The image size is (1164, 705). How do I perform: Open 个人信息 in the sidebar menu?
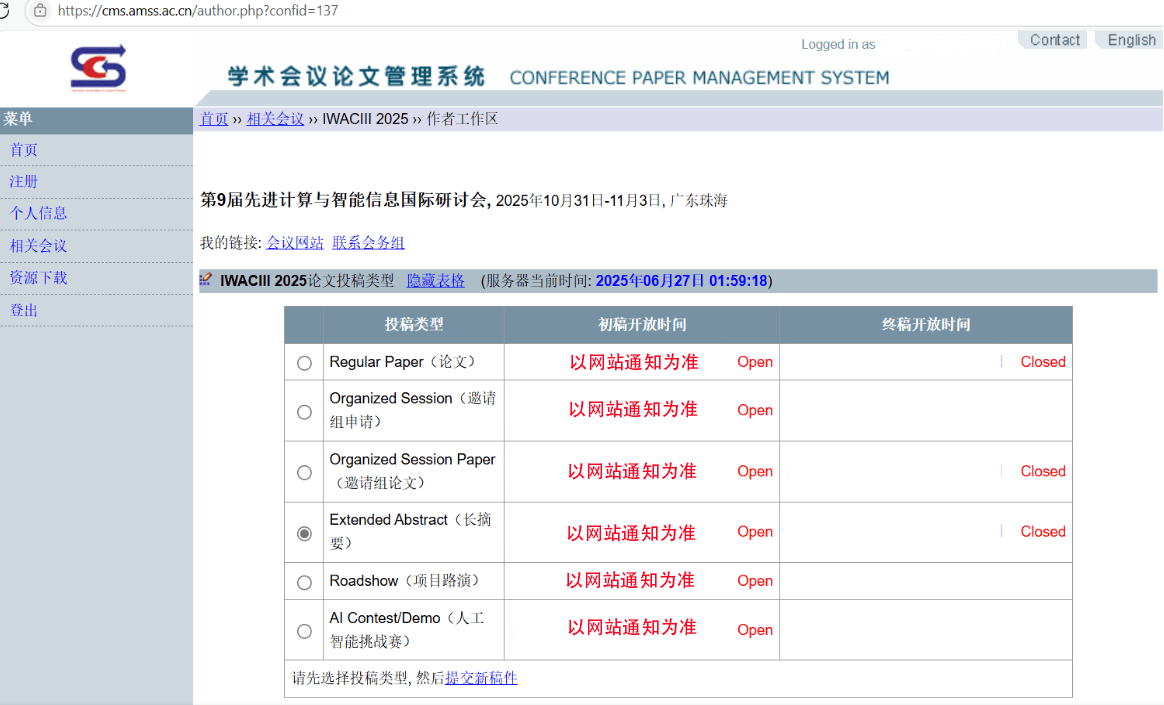coord(38,213)
